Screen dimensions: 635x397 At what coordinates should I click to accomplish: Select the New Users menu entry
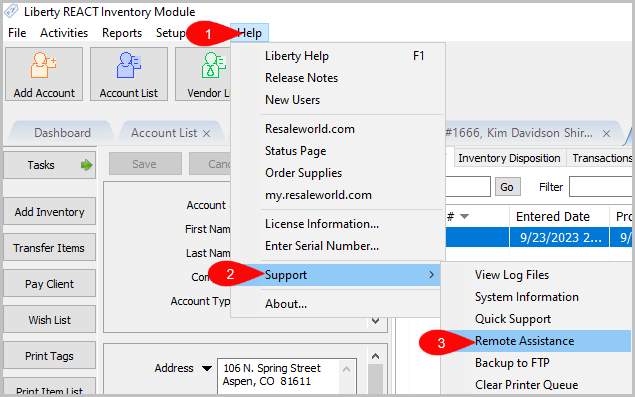tap(338, 100)
